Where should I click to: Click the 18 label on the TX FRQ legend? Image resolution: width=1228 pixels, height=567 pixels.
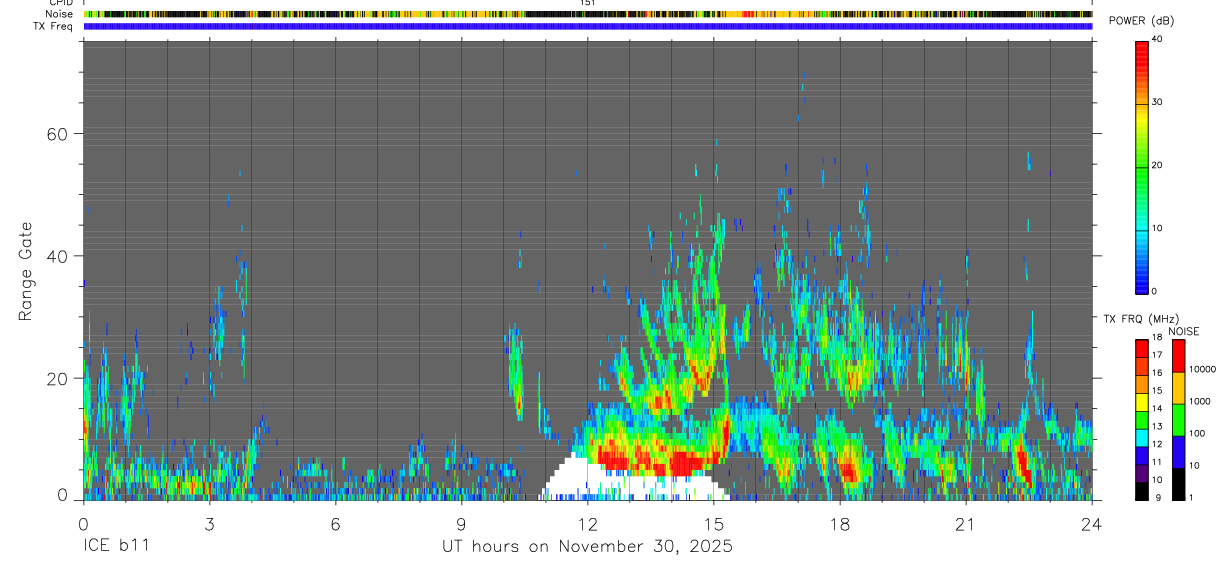click(1156, 338)
